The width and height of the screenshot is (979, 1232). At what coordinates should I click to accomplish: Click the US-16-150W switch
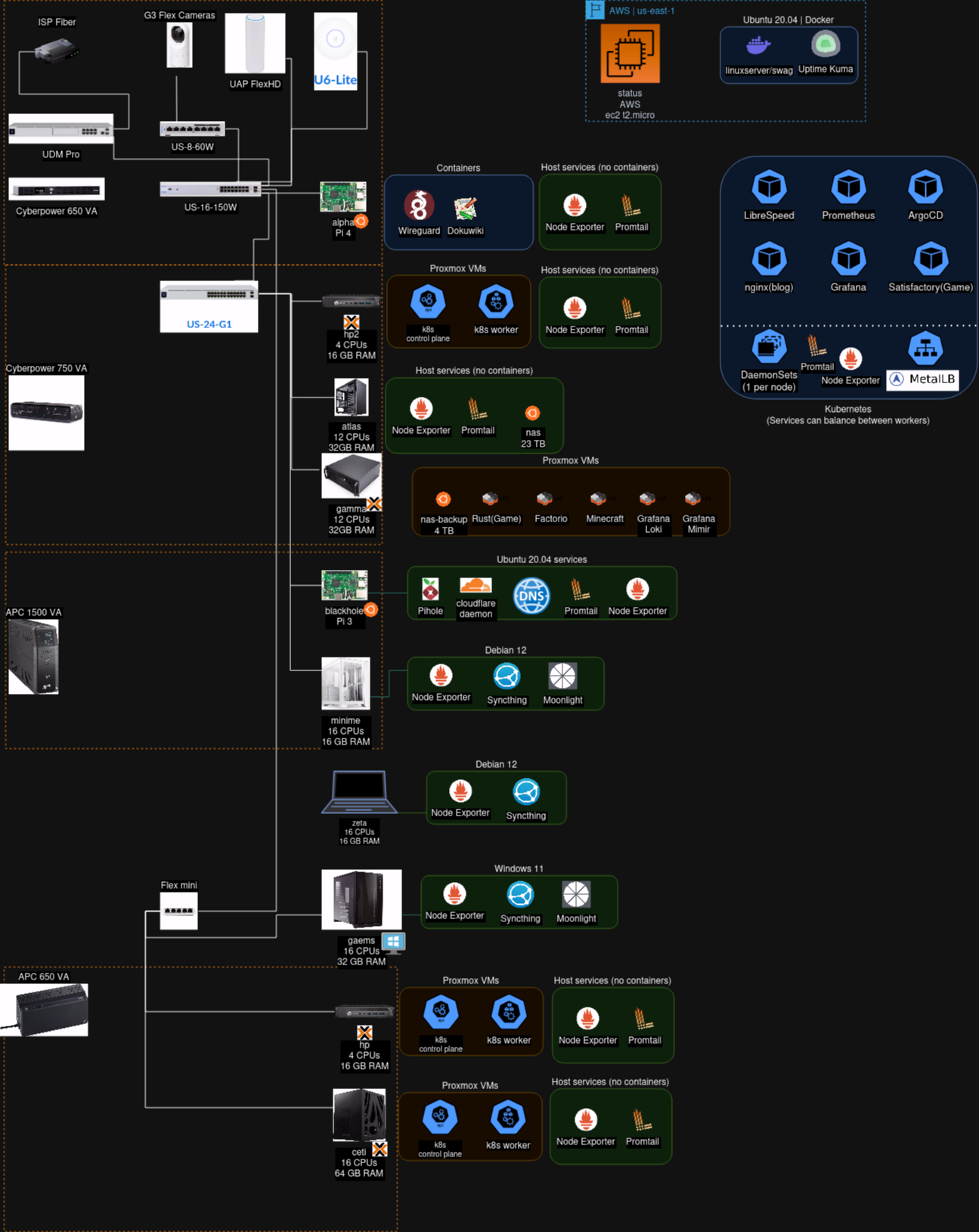coord(210,189)
